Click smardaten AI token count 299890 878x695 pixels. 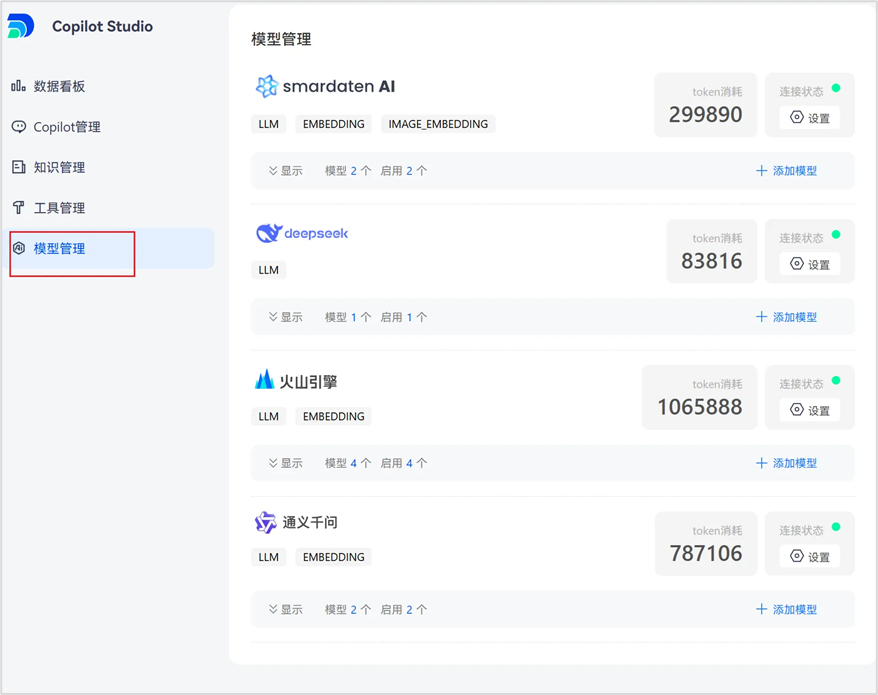[x=706, y=114]
